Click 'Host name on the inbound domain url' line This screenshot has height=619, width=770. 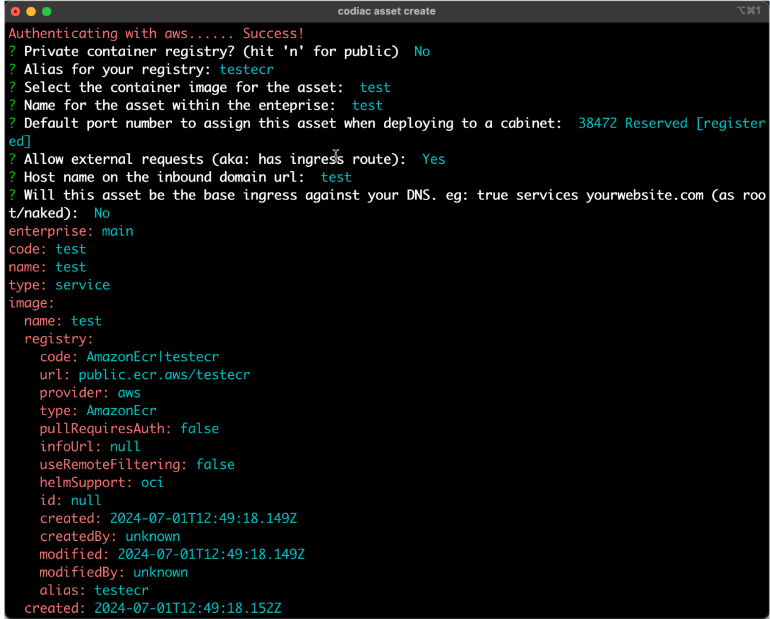tap(180, 177)
